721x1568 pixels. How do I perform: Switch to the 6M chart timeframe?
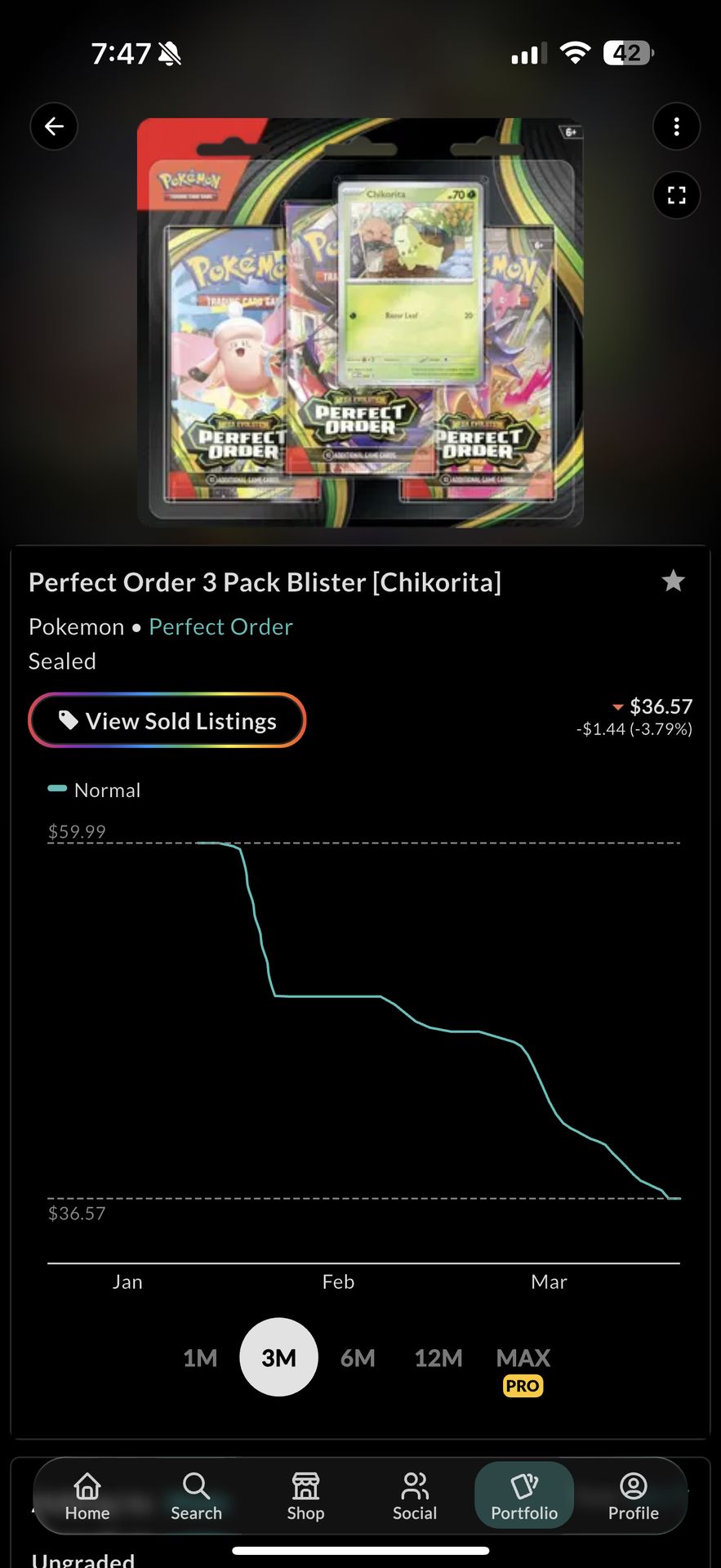pos(358,1357)
